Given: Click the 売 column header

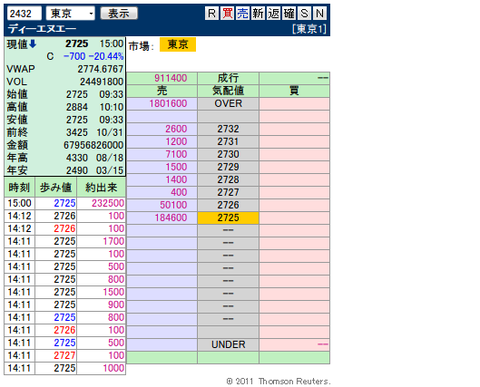Looking at the screenshot, I should coord(162,91).
